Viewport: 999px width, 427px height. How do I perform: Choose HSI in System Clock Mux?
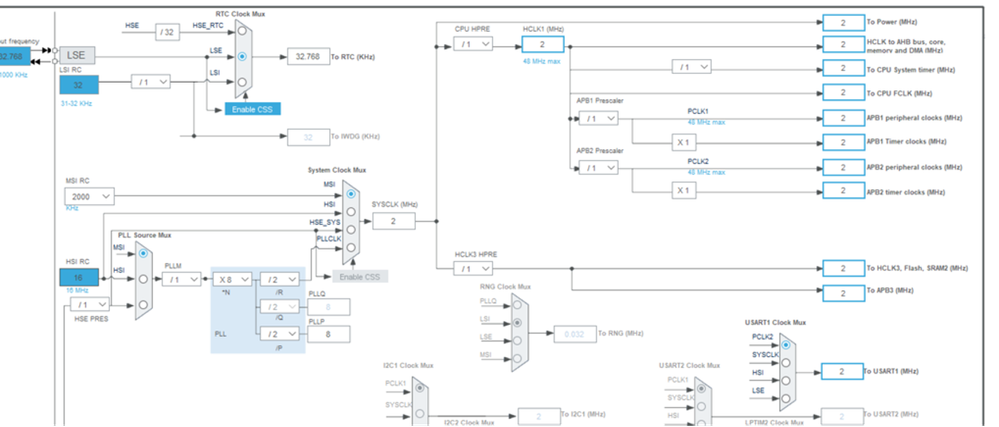coord(350,212)
